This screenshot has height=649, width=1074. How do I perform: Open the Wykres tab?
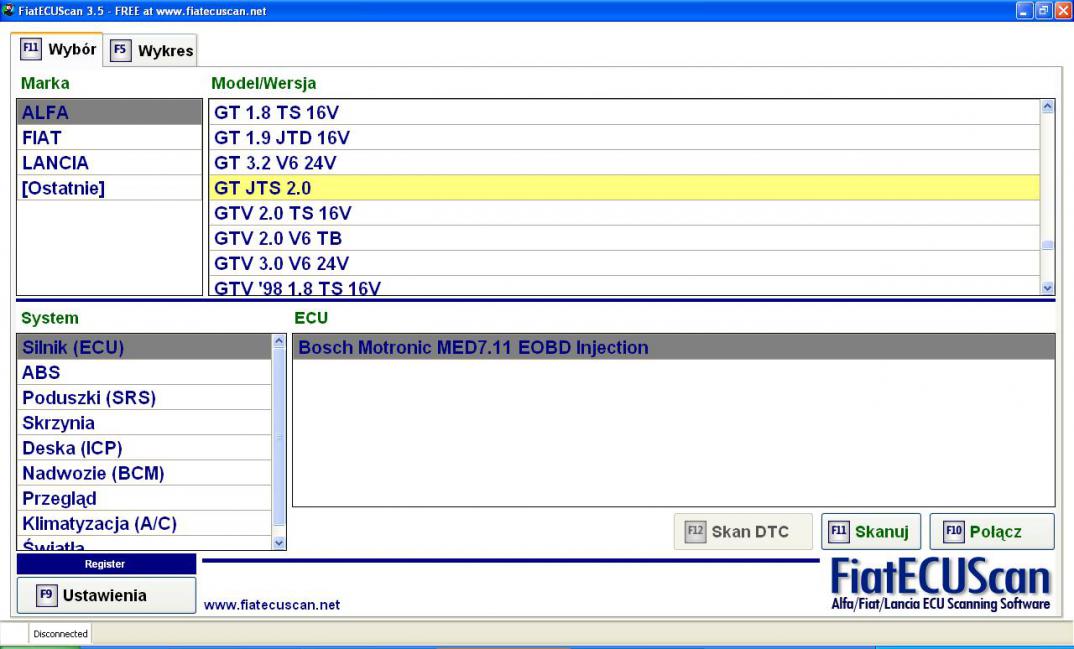(x=151, y=51)
